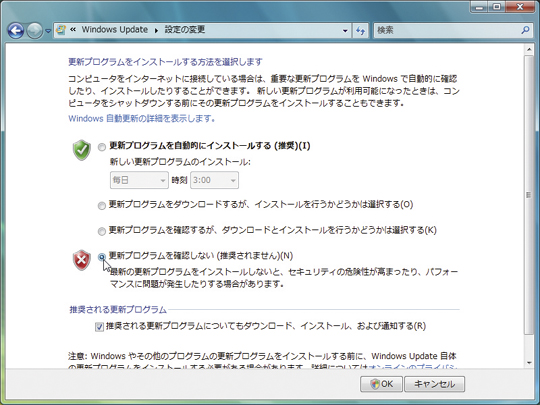Select the Windows Update breadcrumb
Viewport: 540px width, 405px height.
click(x=114, y=30)
